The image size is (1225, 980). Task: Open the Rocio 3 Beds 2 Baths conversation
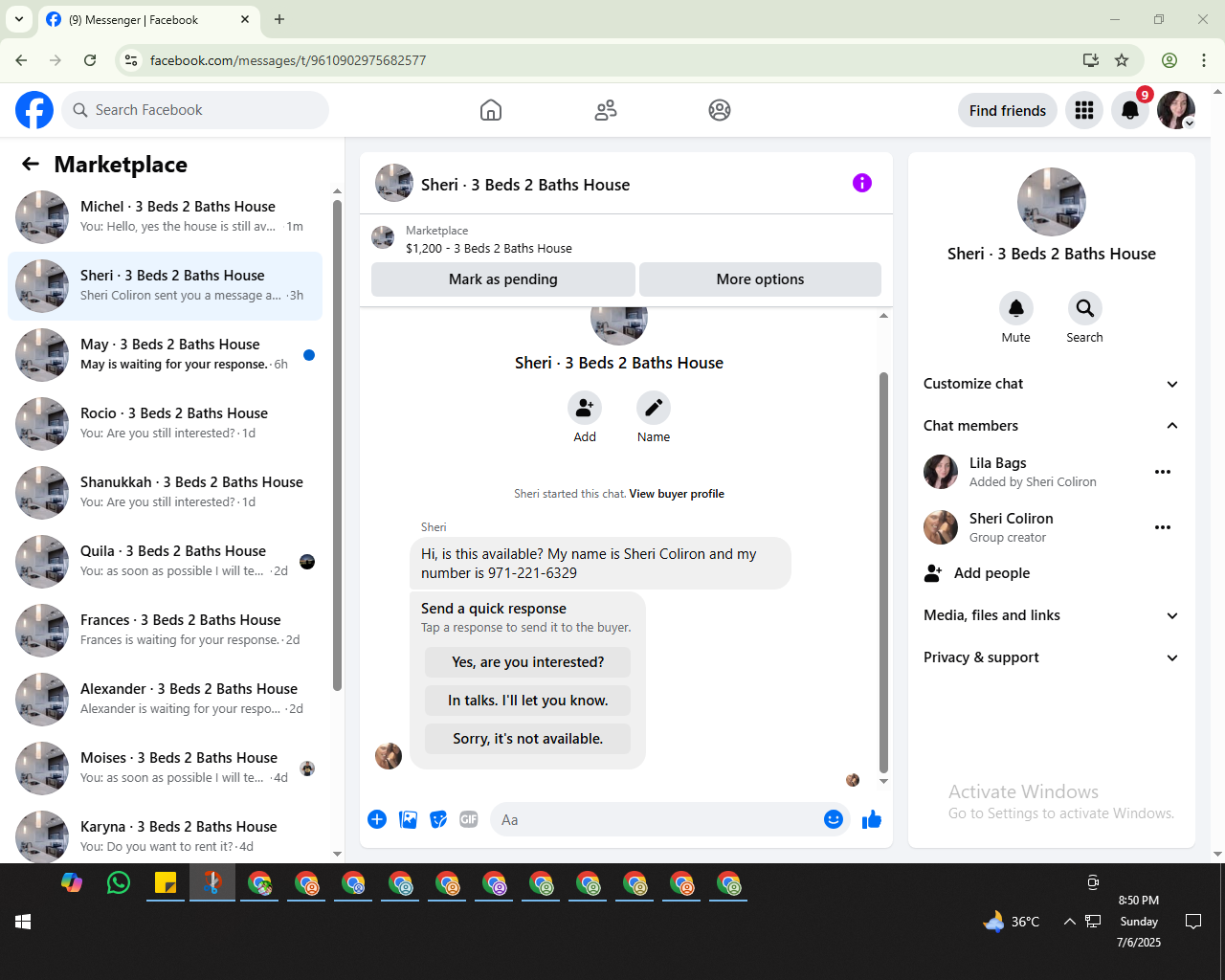tap(165, 424)
